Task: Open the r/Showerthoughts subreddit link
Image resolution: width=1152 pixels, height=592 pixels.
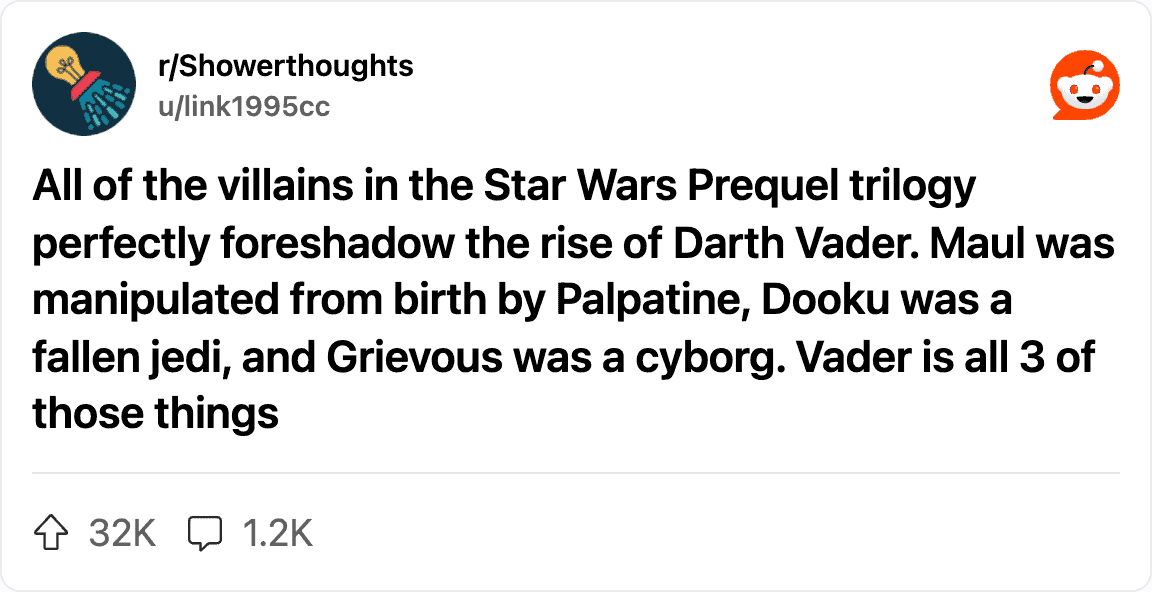Action: (x=286, y=66)
